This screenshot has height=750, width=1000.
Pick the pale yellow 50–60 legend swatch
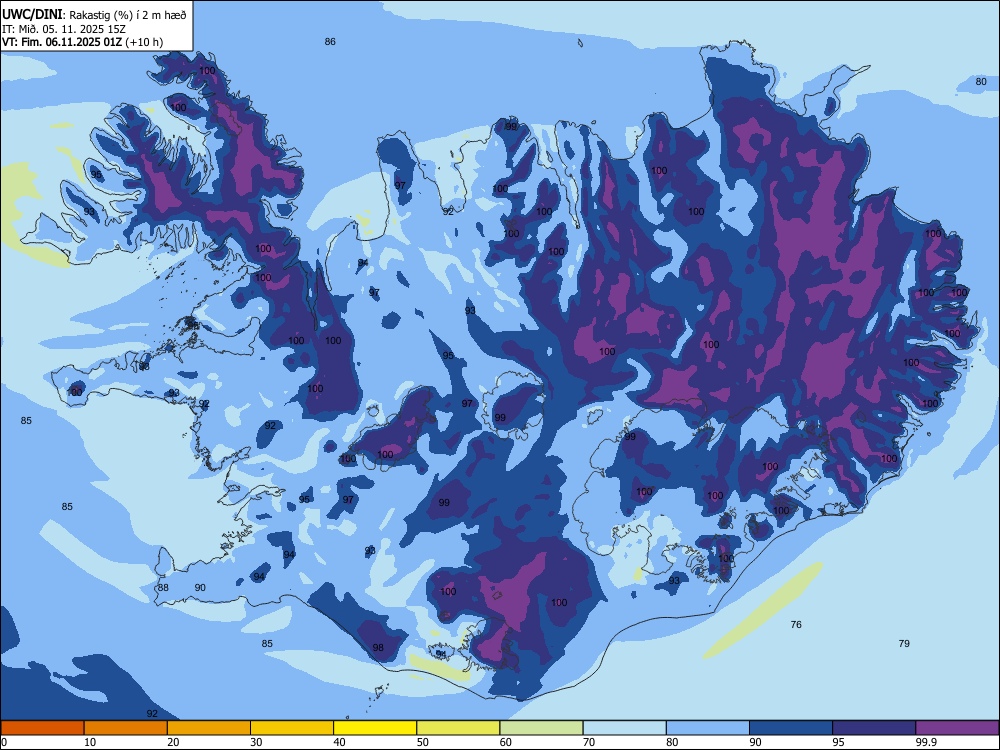coord(458,728)
